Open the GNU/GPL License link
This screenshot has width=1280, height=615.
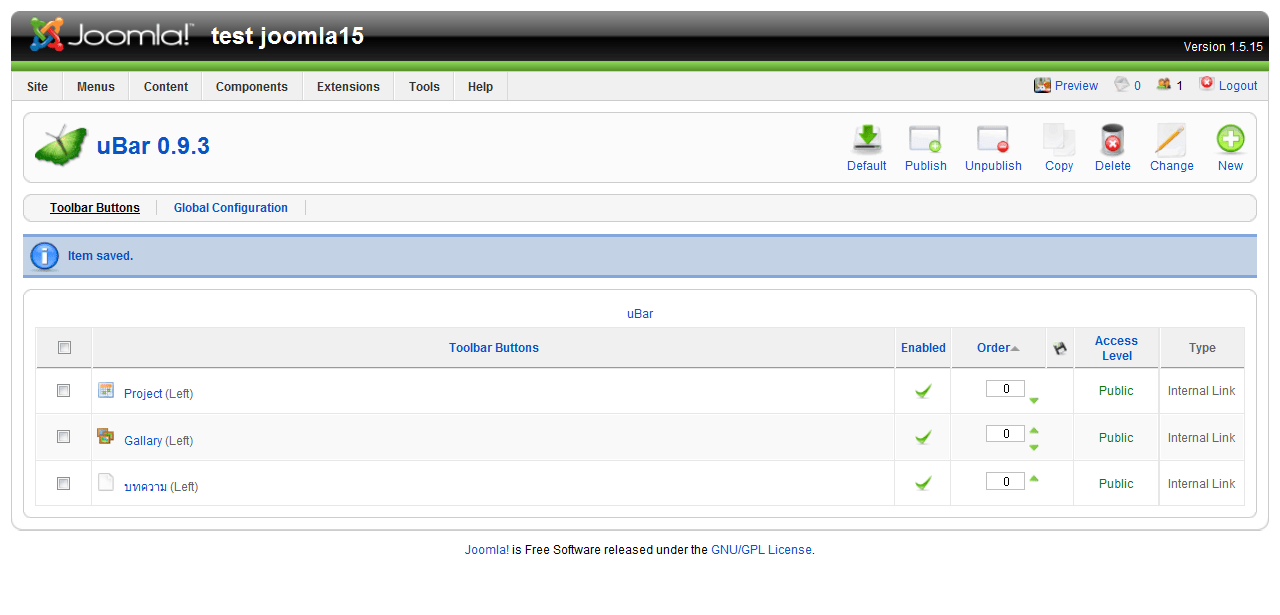click(762, 549)
